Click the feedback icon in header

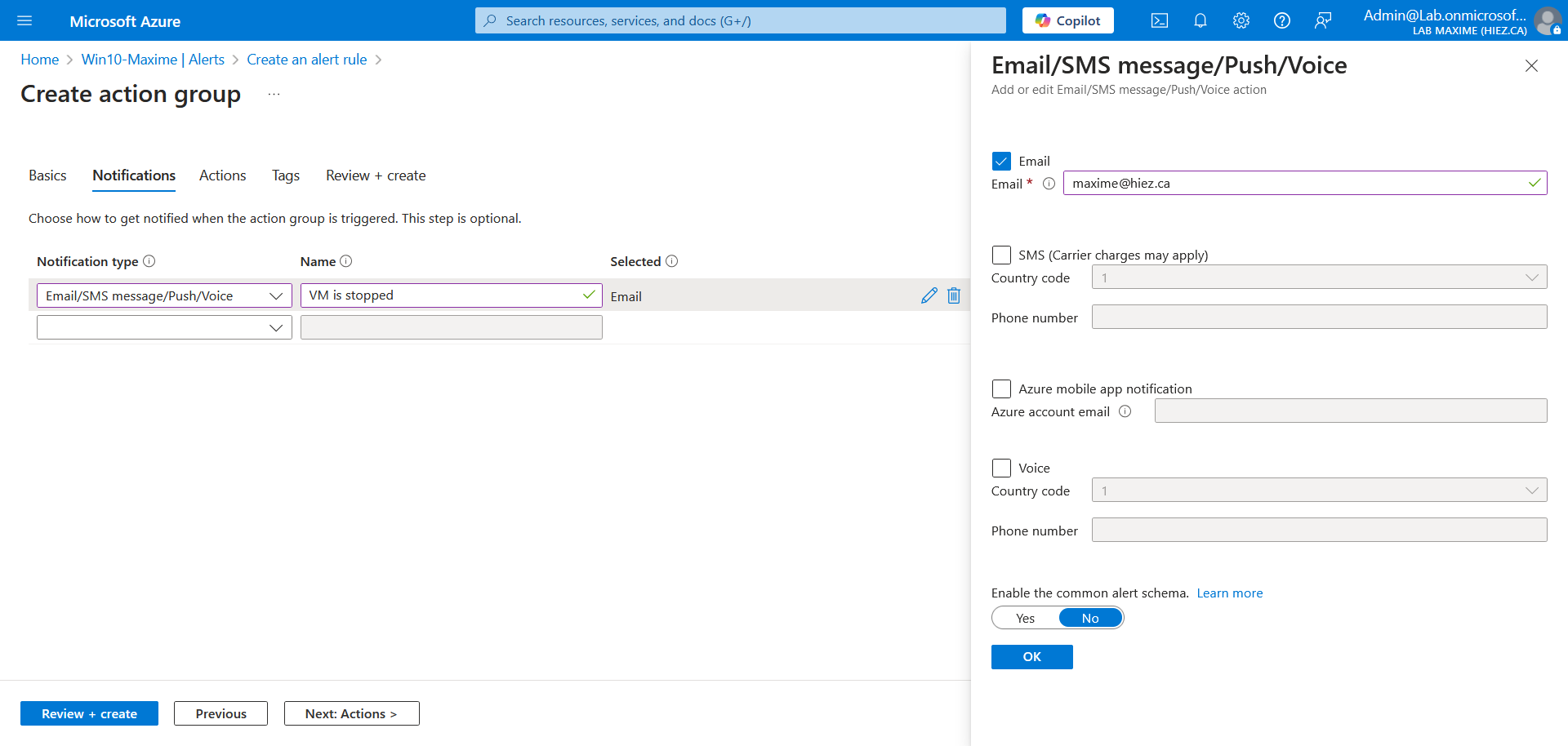point(1322,21)
